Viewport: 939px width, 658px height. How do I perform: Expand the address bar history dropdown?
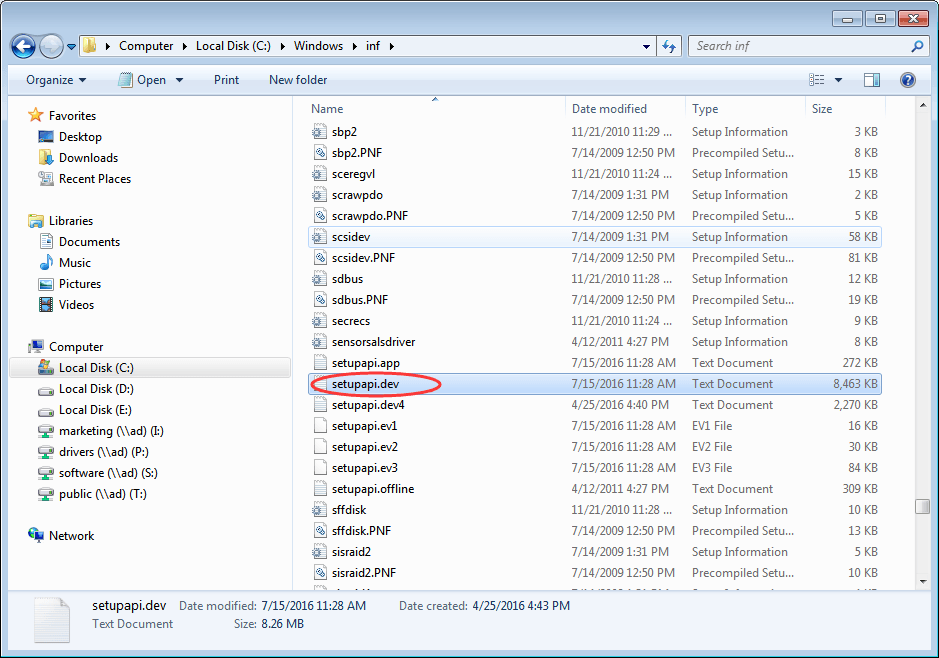pyautogui.click(x=645, y=46)
